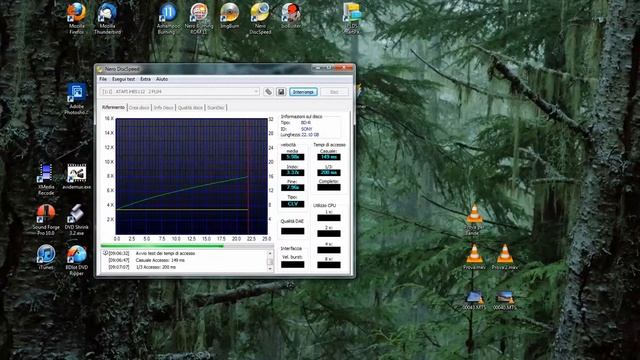Click the empty Completo access time field
640x360 pixels.
329,188
